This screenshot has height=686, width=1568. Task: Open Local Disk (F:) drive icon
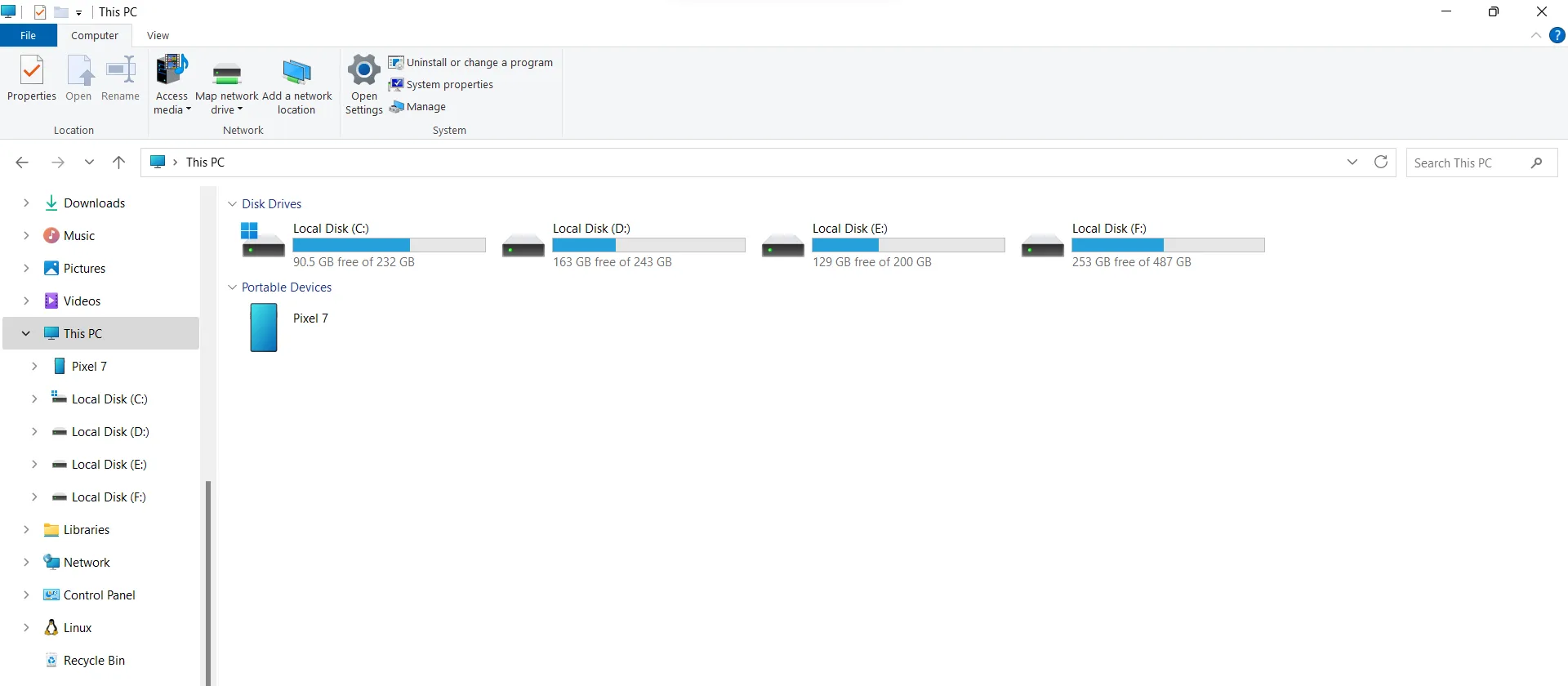point(1042,244)
